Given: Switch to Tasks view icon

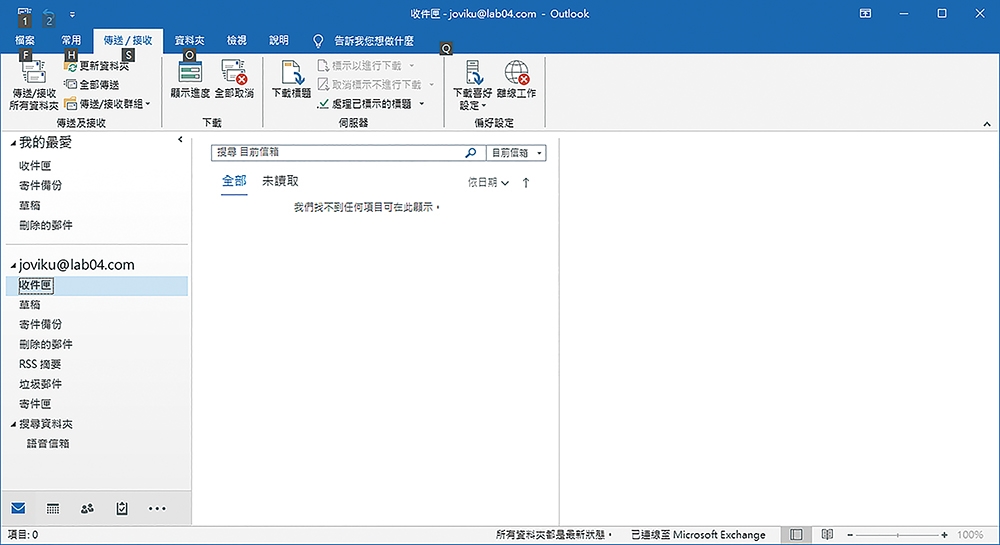Looking at the screenshot, I should pos(122,508).
